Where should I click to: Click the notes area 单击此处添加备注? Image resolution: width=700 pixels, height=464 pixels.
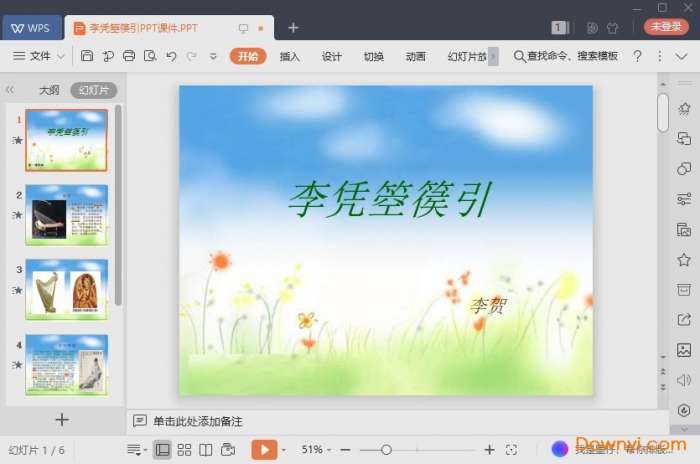click(x=198, y=421)
